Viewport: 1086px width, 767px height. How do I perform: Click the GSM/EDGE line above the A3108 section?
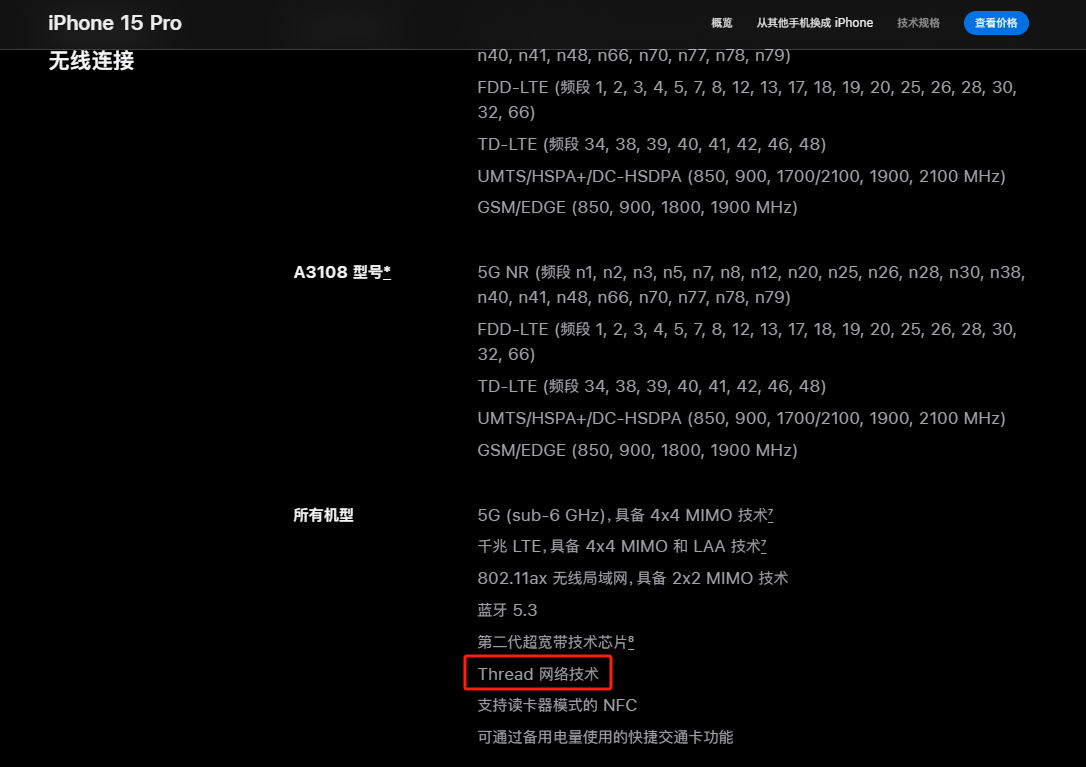click(x=638, y=207)
